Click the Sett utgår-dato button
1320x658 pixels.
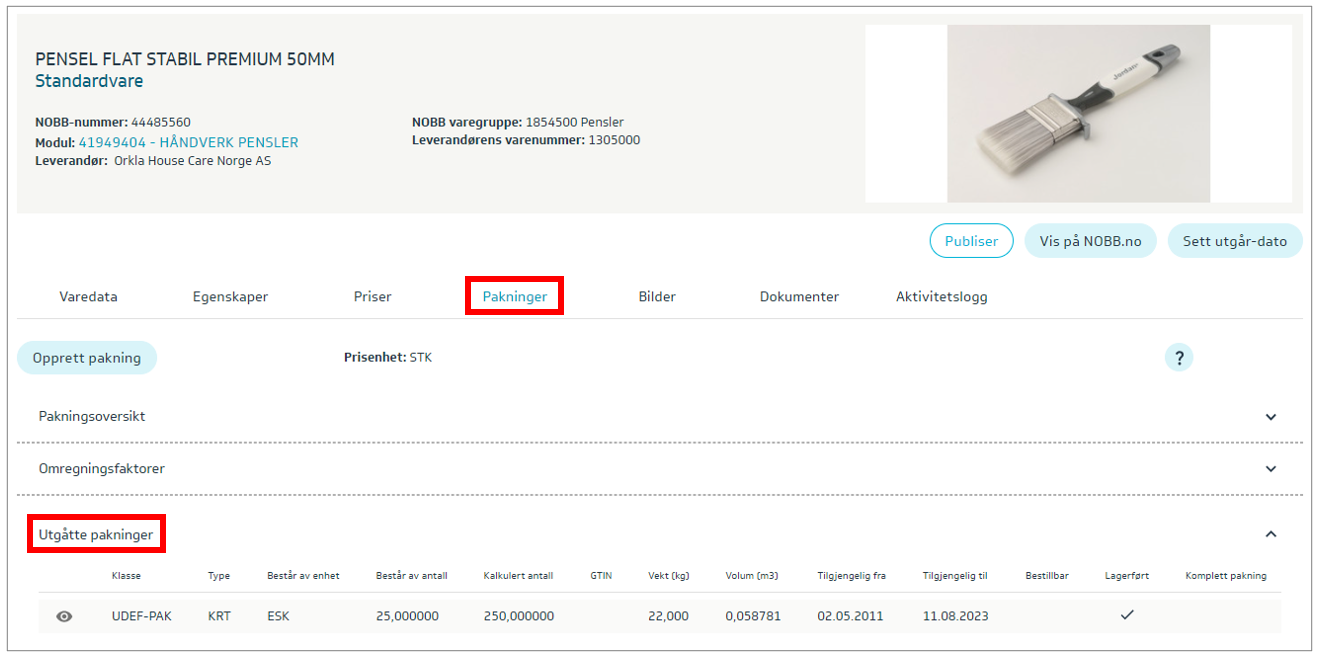(x=1234, y=241)
